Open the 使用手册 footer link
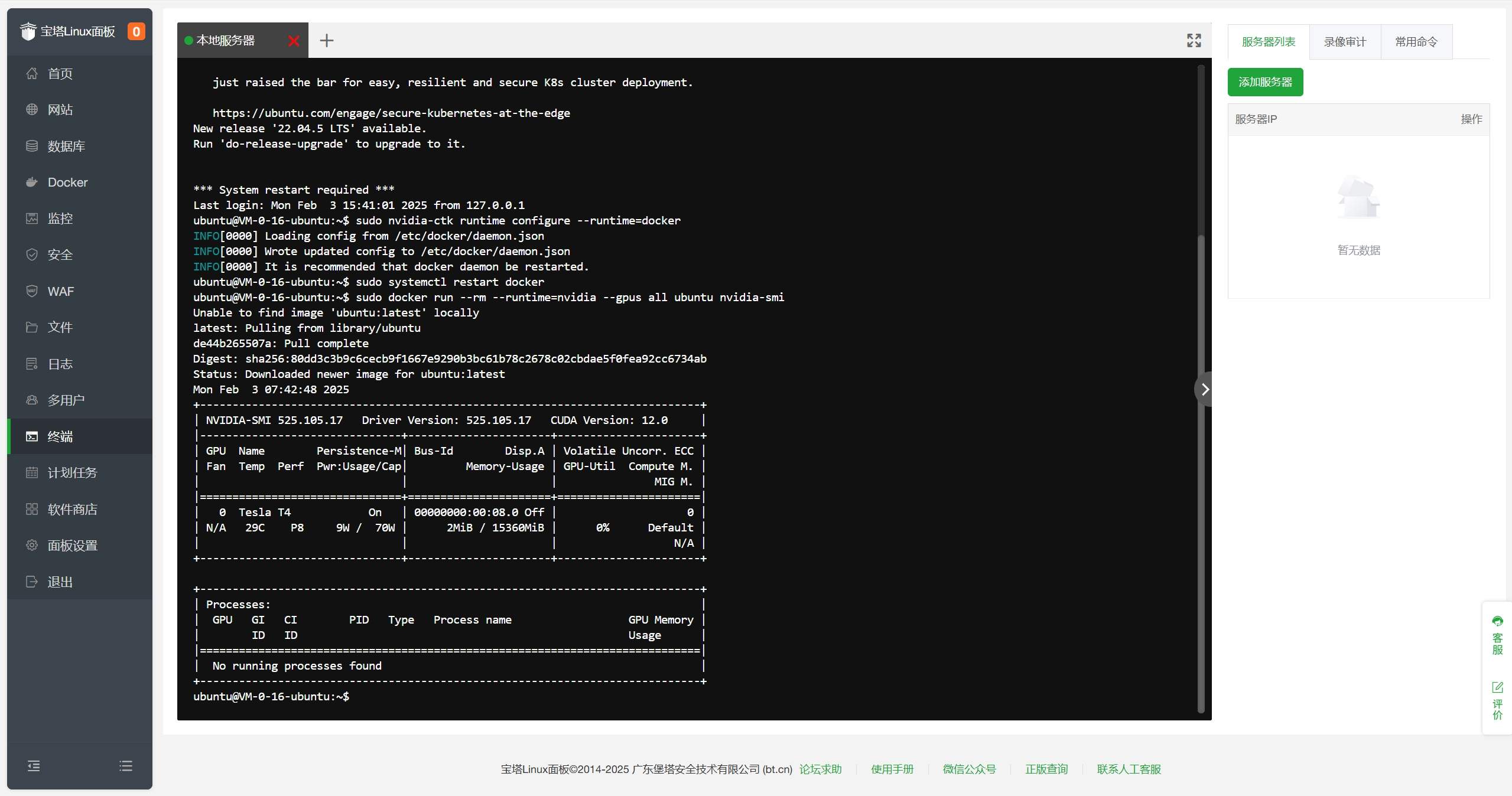 (x=892, y=769)
